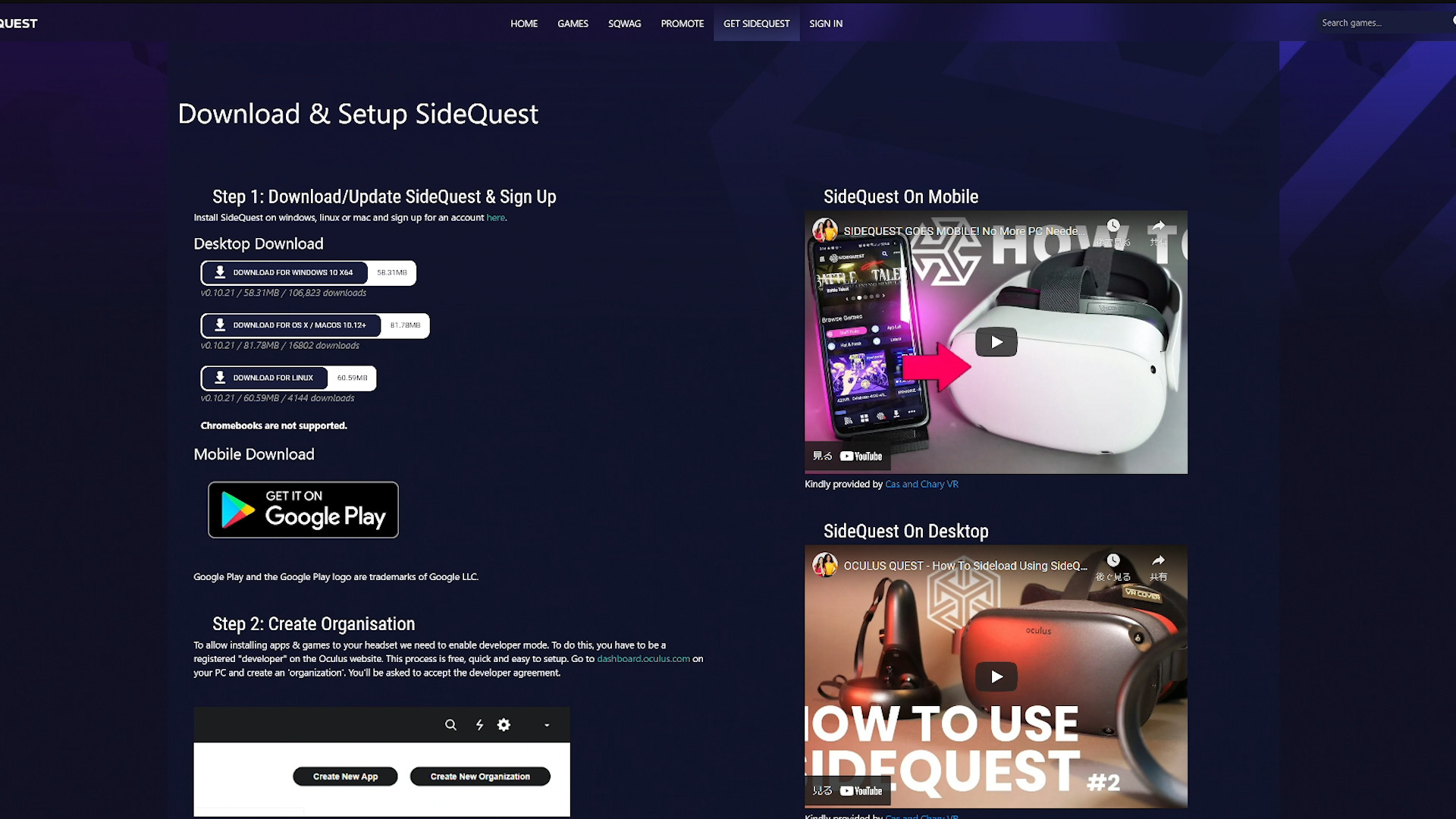Download SideQuest for Windows 10 x64
The width and height of the screenshot is (1456, 819).
(308, 272)
